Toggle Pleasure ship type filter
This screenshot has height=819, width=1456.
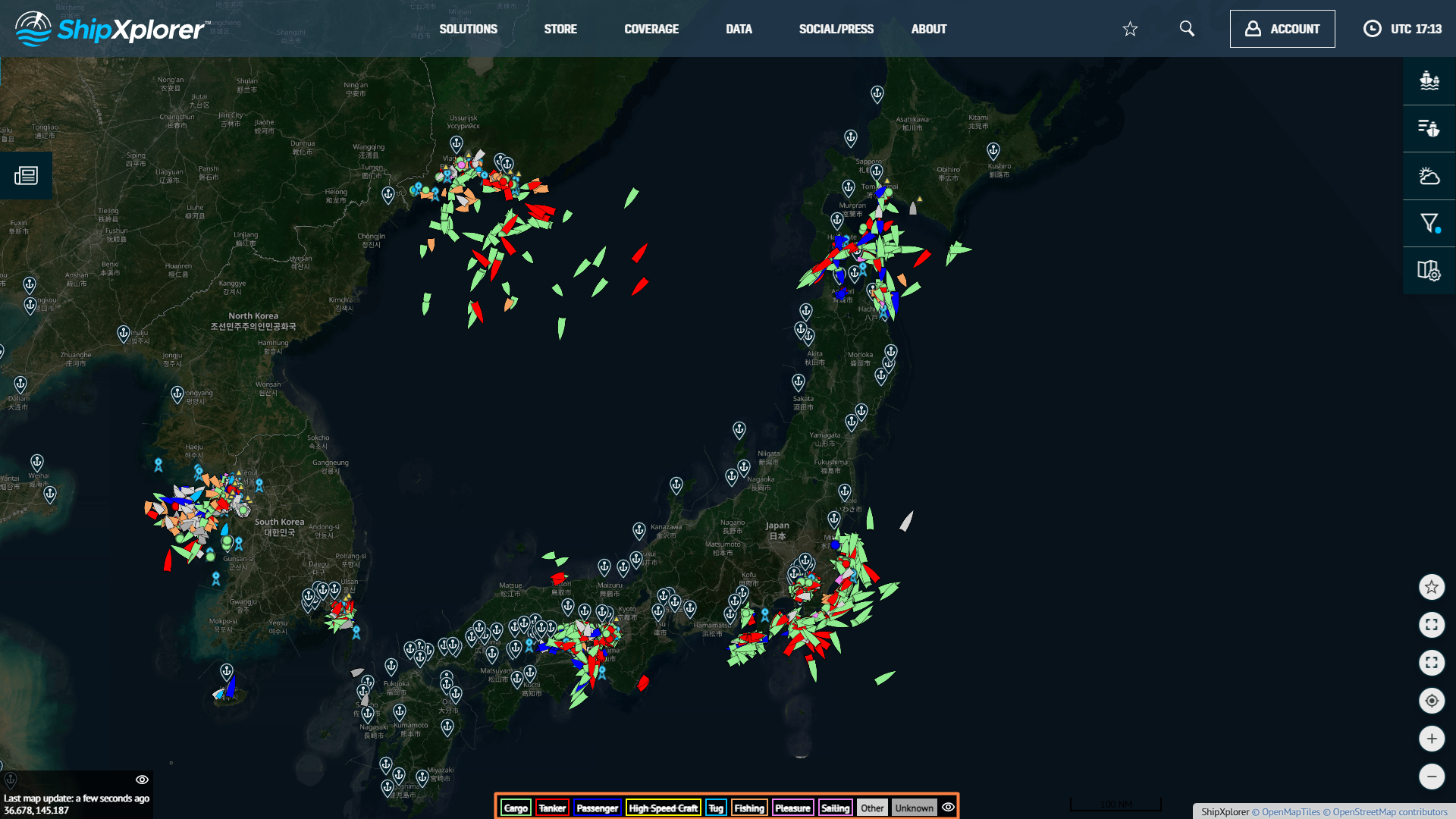(x=792, y=808)
